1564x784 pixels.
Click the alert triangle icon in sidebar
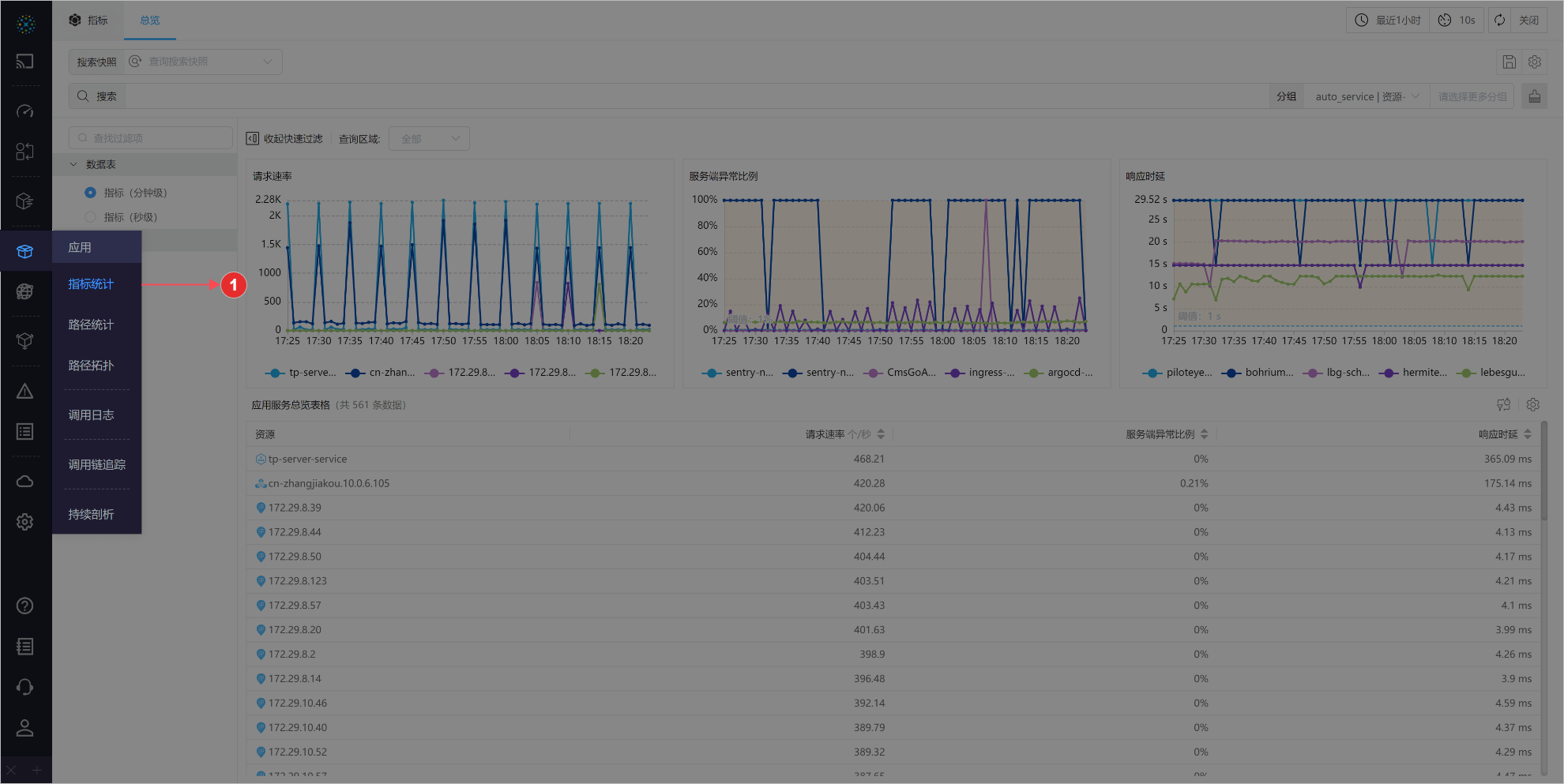24,391
